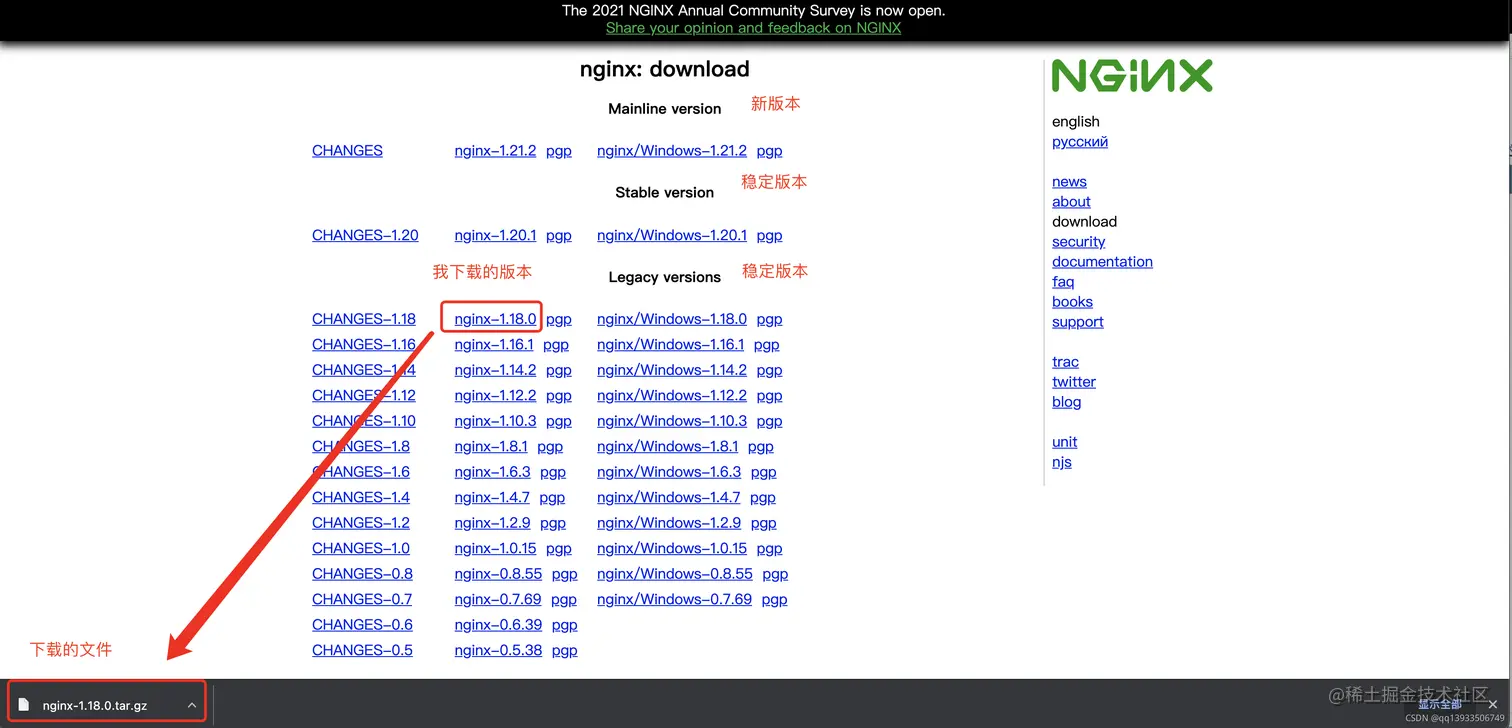Download nginx-1.8.1 source
1512x728 pixels.
[491, 447]
